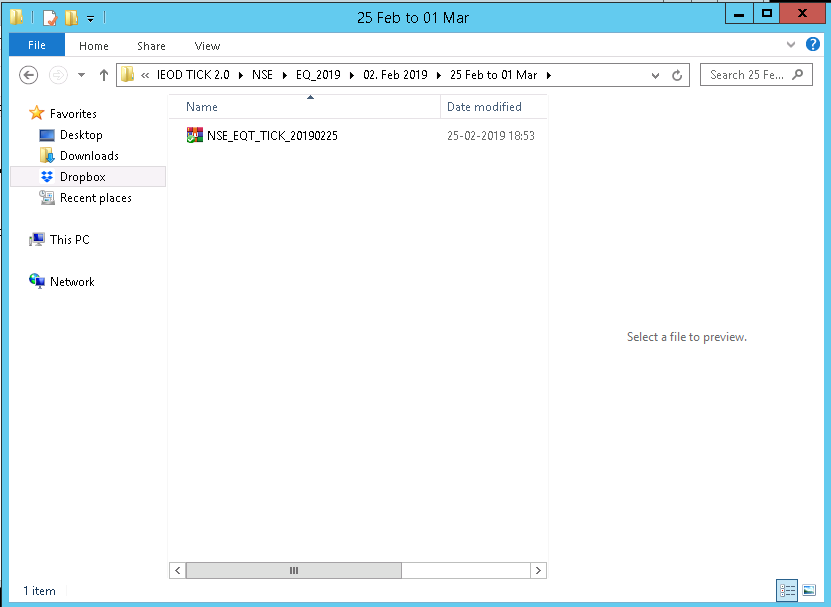
Task: Expand the ribbon with chevron
Action: [x=791, y=45]
